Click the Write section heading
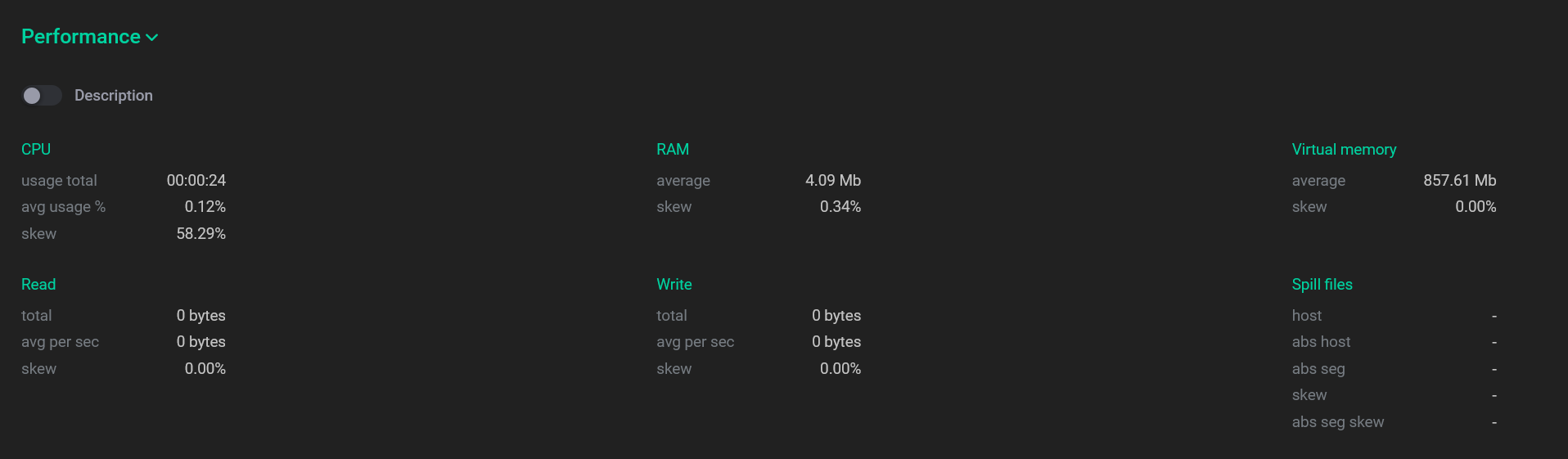The height and width of the screenshot is (459, 1568). click(x=674, y=285)
